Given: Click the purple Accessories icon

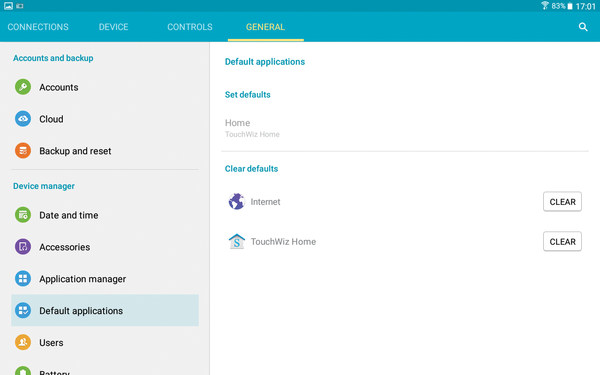Looking at the screenshot, I should tap(23, 247).
